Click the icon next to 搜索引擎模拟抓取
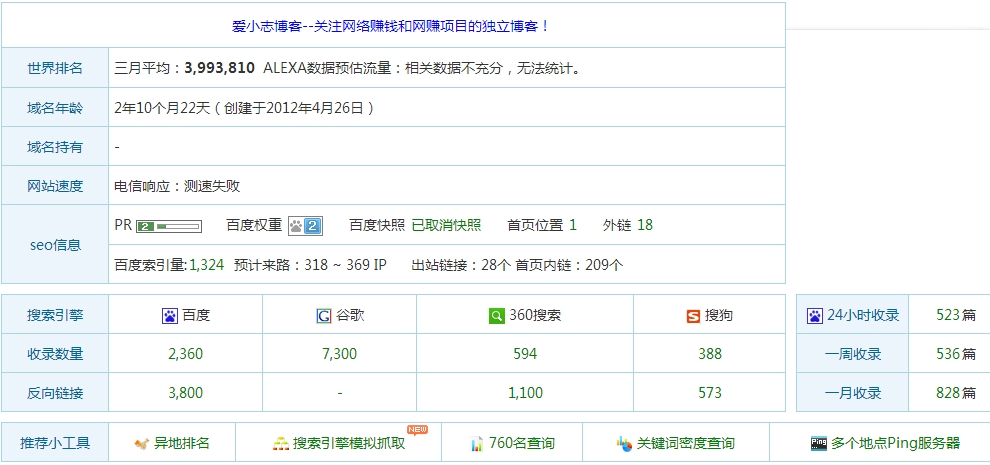The image size is (990, 465). point(280,444)
